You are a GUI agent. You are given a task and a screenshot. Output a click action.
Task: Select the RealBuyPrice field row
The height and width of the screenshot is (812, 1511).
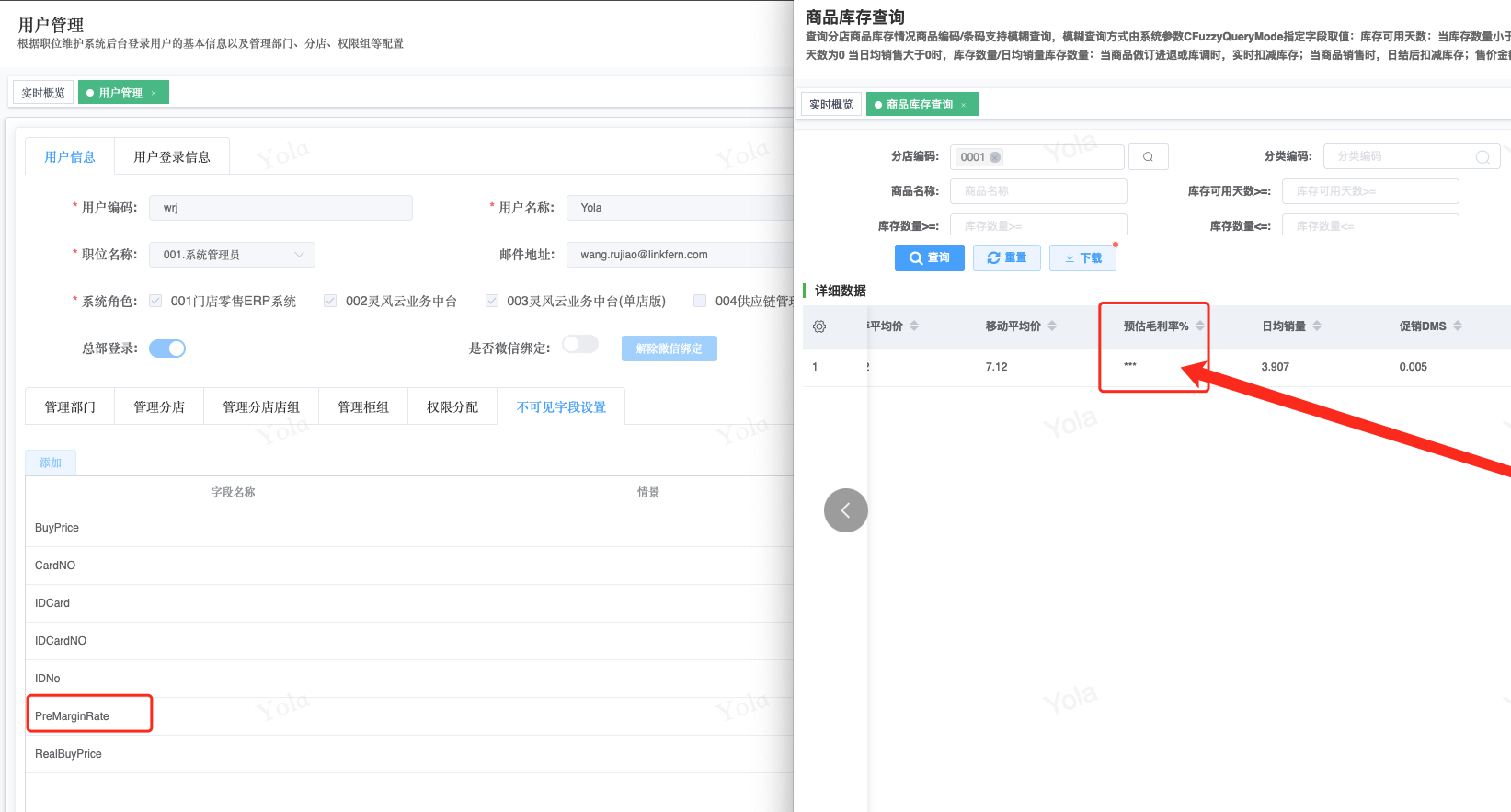pyautogui.click(x=409, y=754)
